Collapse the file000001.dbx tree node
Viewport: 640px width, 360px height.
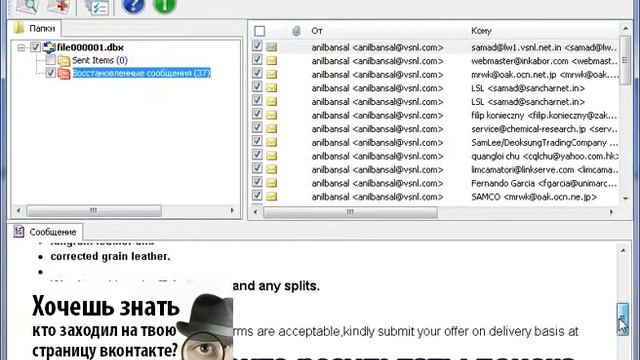point(21,47)
